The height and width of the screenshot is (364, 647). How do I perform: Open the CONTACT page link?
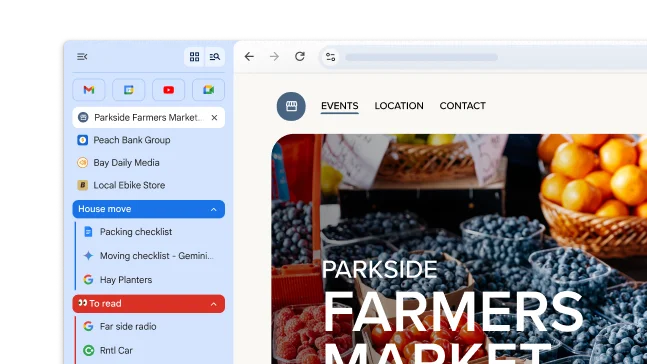(x=463, y=106)
